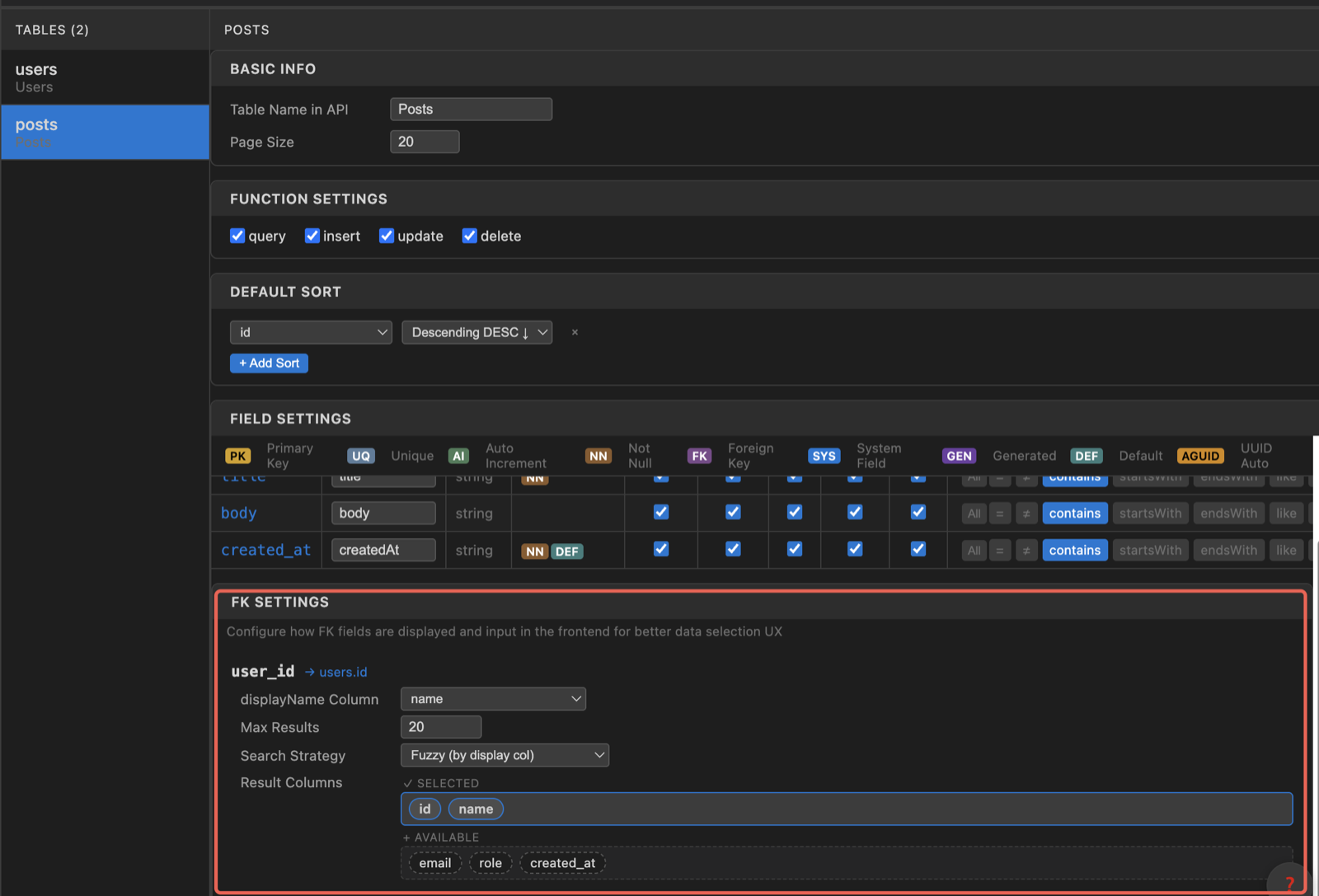This screenshot has height=896, width=1319.
Task: Add the available email column chip
Action: pos(435,863)
